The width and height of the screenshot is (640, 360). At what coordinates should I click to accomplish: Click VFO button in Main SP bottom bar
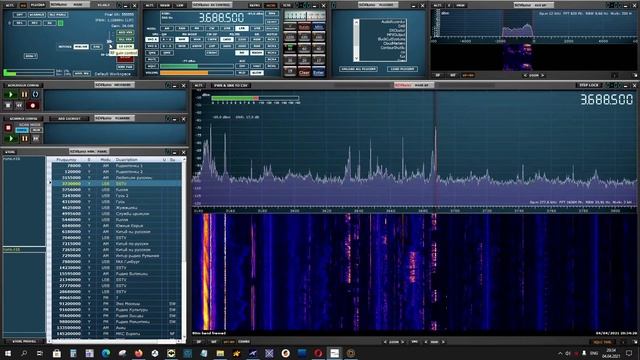[415, 342]
